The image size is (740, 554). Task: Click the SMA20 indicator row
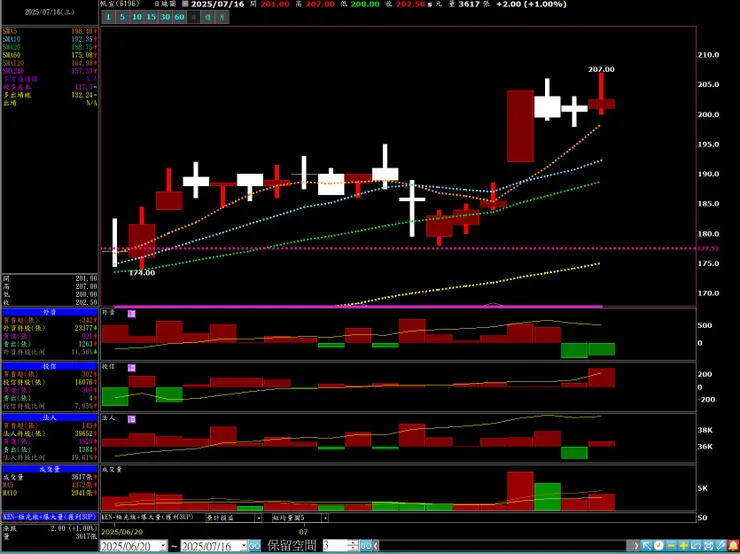pyautogui.click(x=50, y=47)
